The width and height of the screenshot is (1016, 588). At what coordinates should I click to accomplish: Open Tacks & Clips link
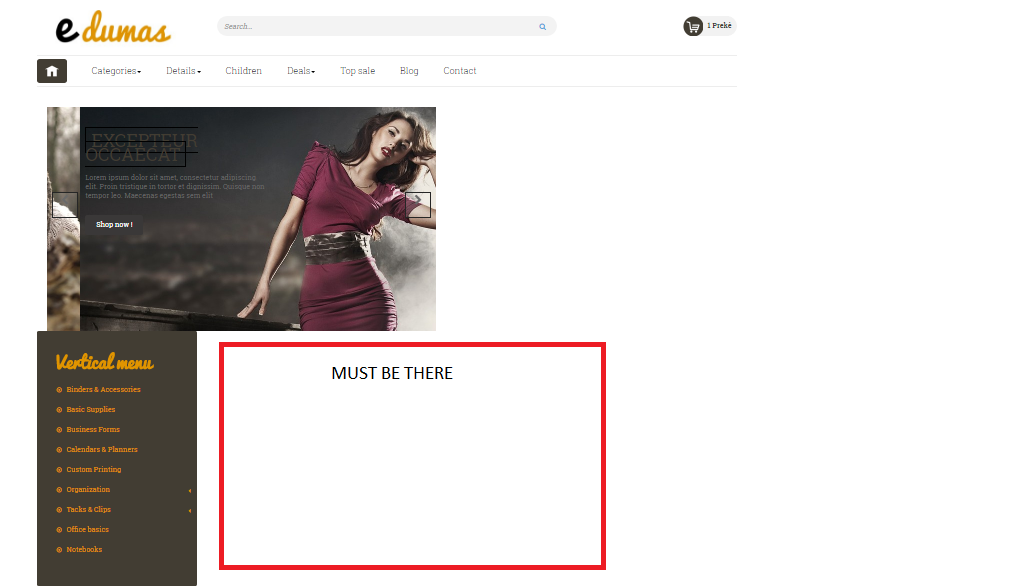coord(88,510)
